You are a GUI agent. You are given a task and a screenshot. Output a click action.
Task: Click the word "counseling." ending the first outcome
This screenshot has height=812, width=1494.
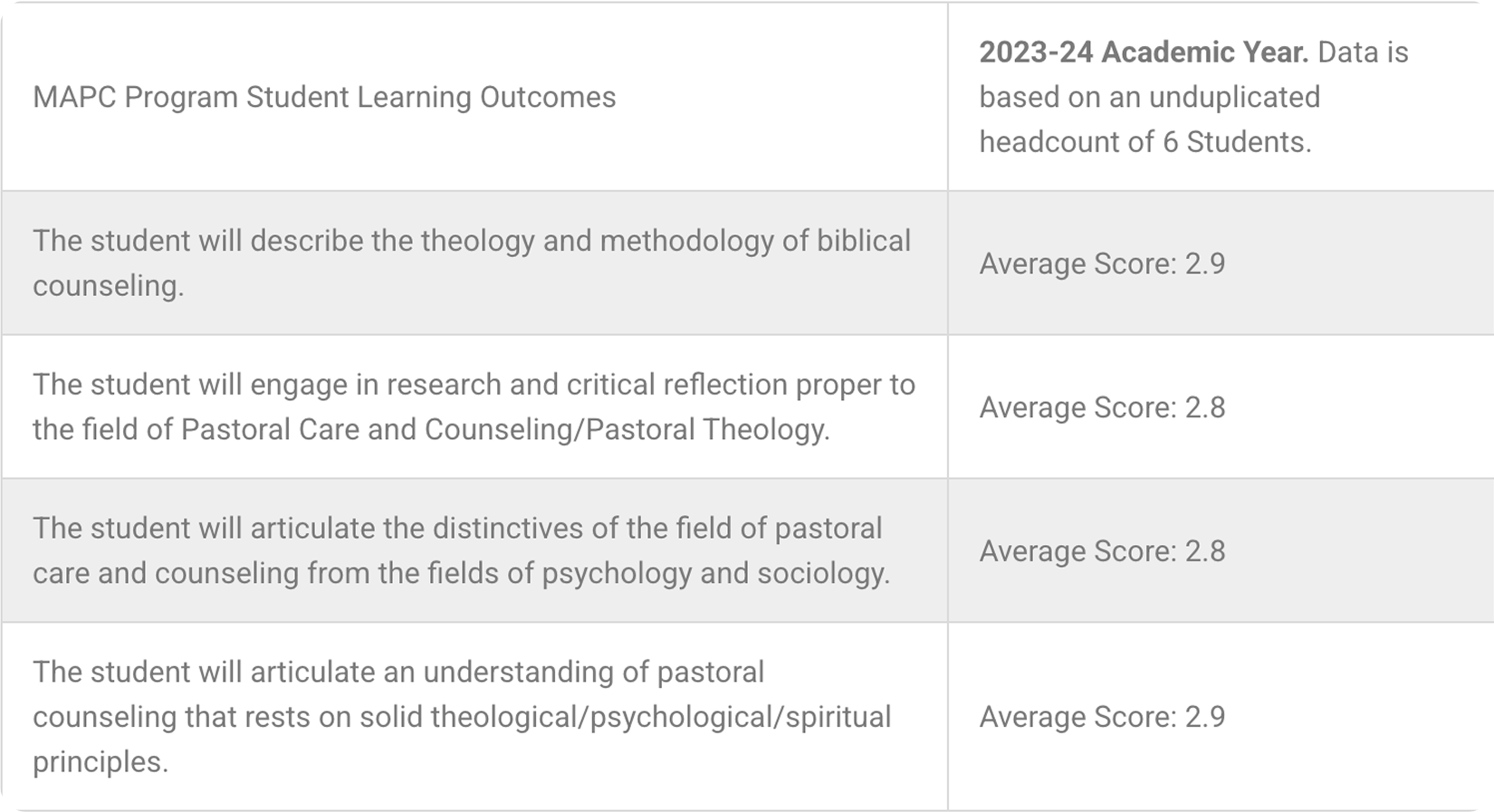click(108, 286)
